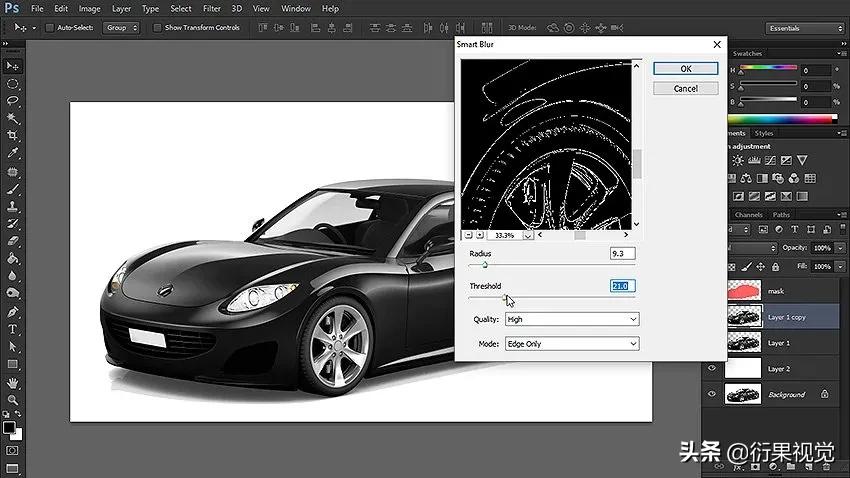Click OK in the Smart Blur dialog
Viewport: 850px width, 478px height.
click(x=685, y=69)
